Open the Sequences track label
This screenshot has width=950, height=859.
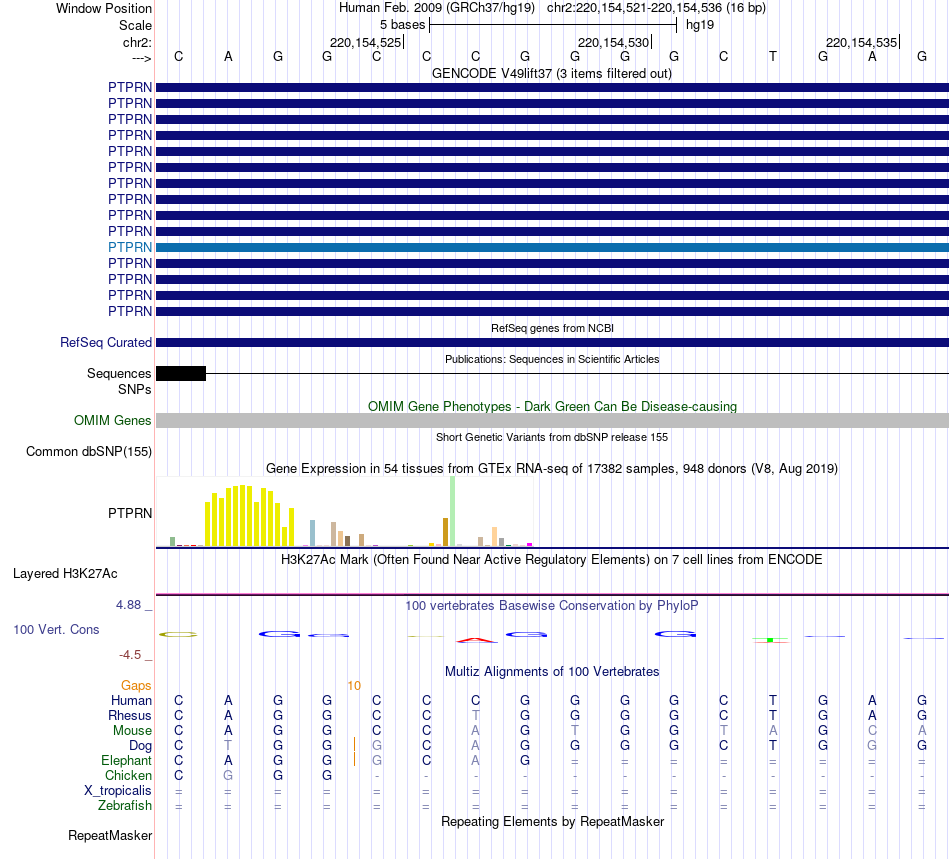[x=119, y=373]
